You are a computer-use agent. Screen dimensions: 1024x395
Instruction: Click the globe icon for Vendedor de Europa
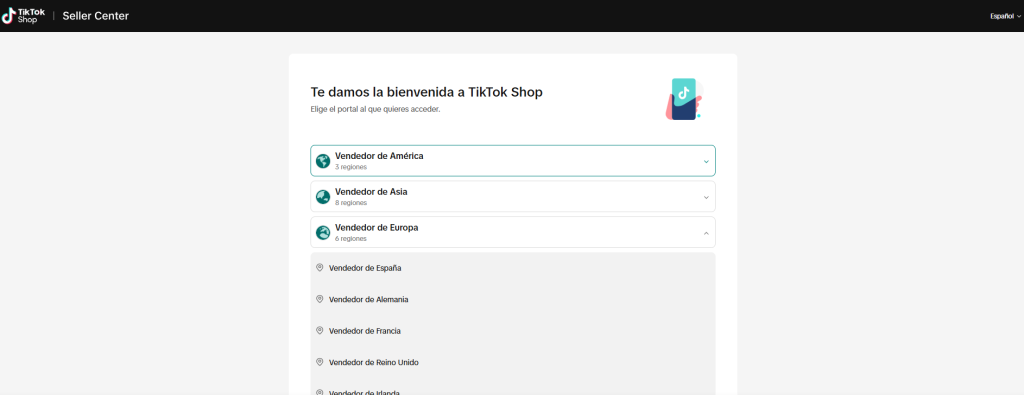(323, 232)
